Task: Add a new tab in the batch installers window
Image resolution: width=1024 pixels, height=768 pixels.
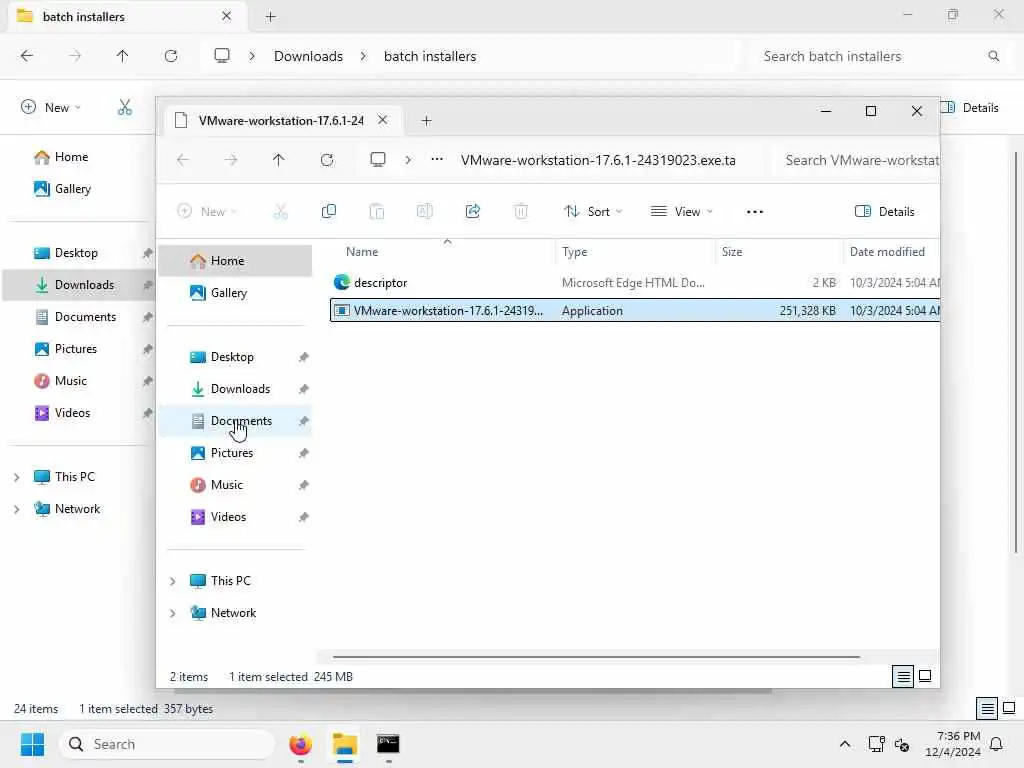Action: 270,17
